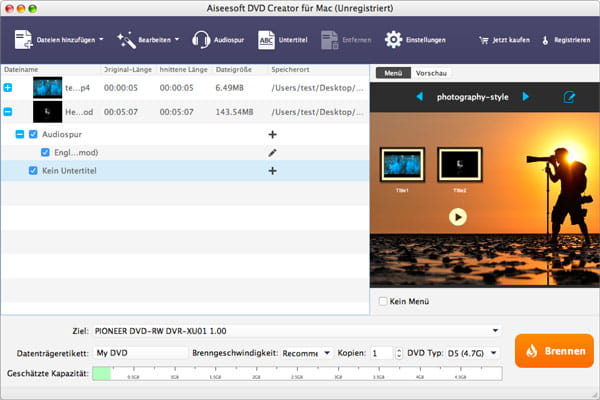Toggle the Kein Untertitel checkbox

[x=33, y=171]
